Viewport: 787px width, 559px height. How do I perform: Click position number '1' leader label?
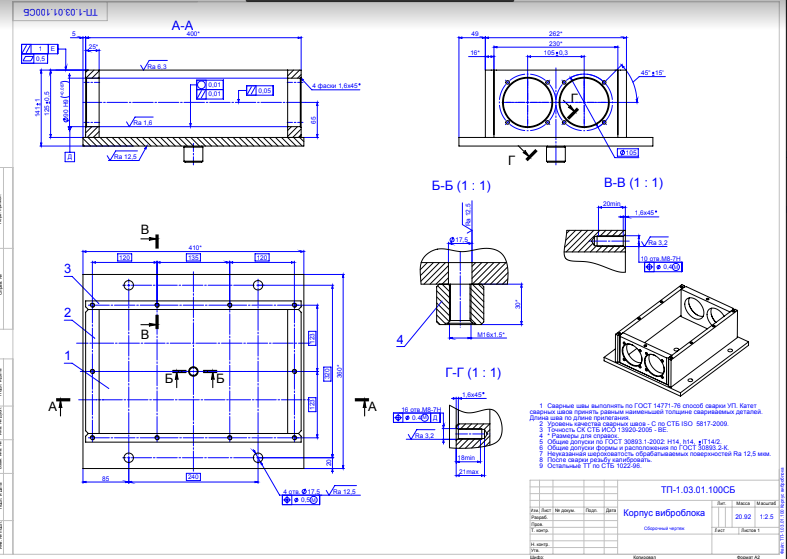[68, 356]
